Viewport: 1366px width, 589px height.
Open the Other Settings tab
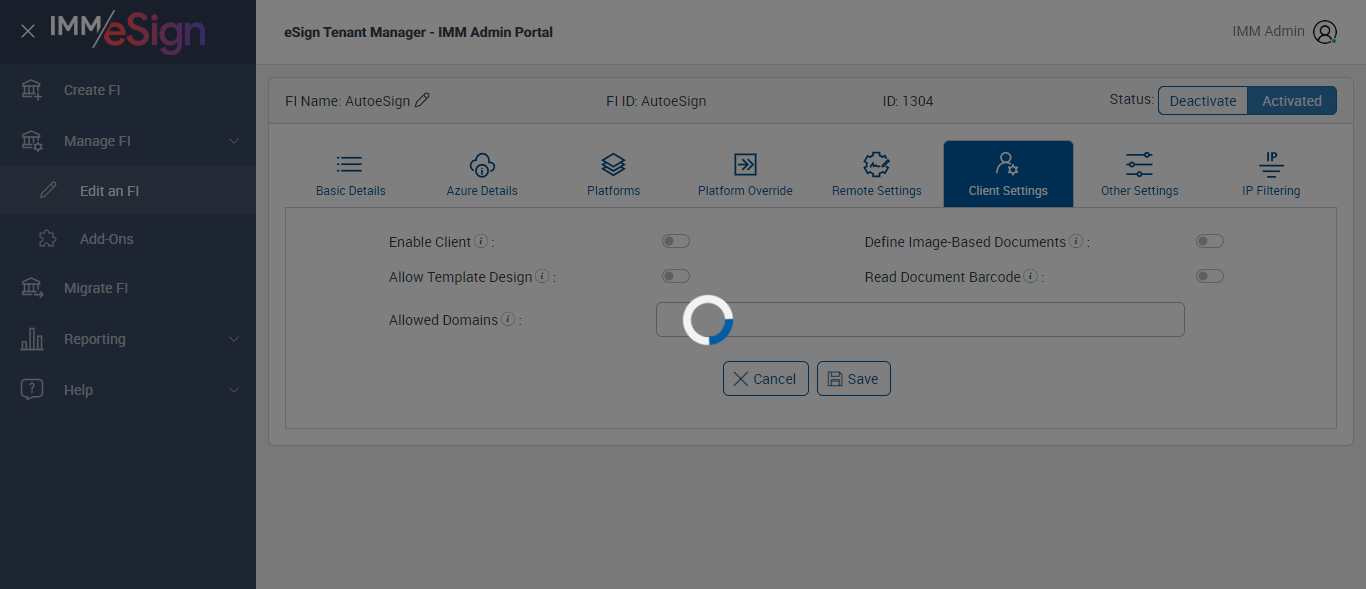point(1140,174)
